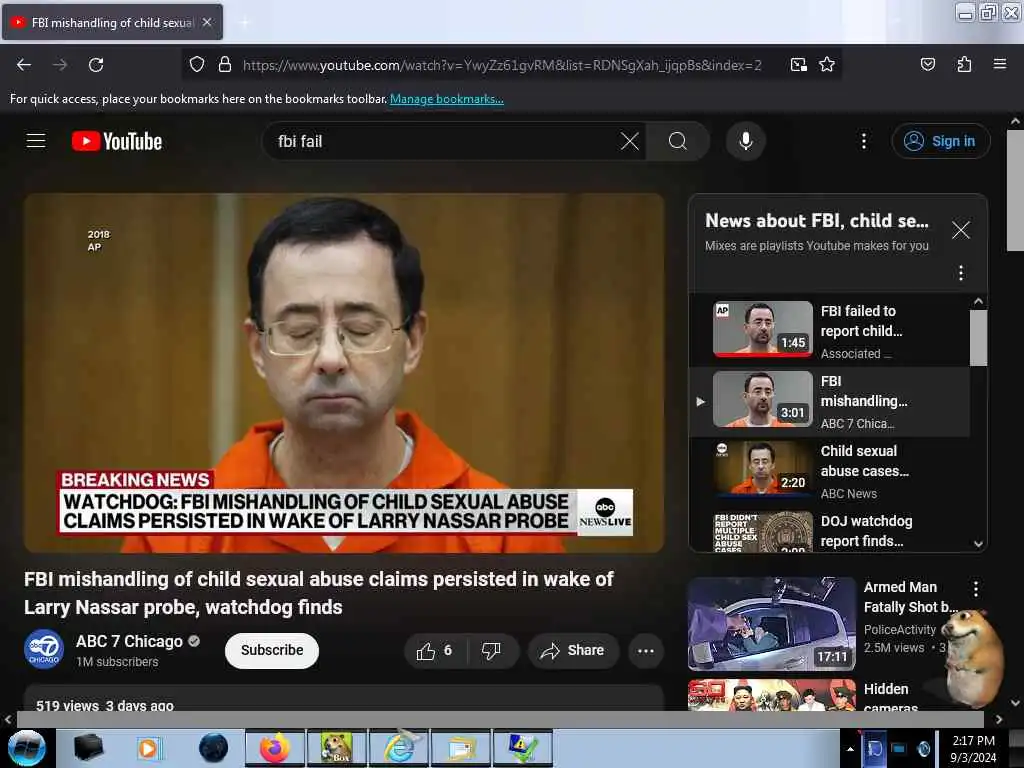Open a new browser tab
This screenshot has width=1024, height=768.
coord(244,23)
